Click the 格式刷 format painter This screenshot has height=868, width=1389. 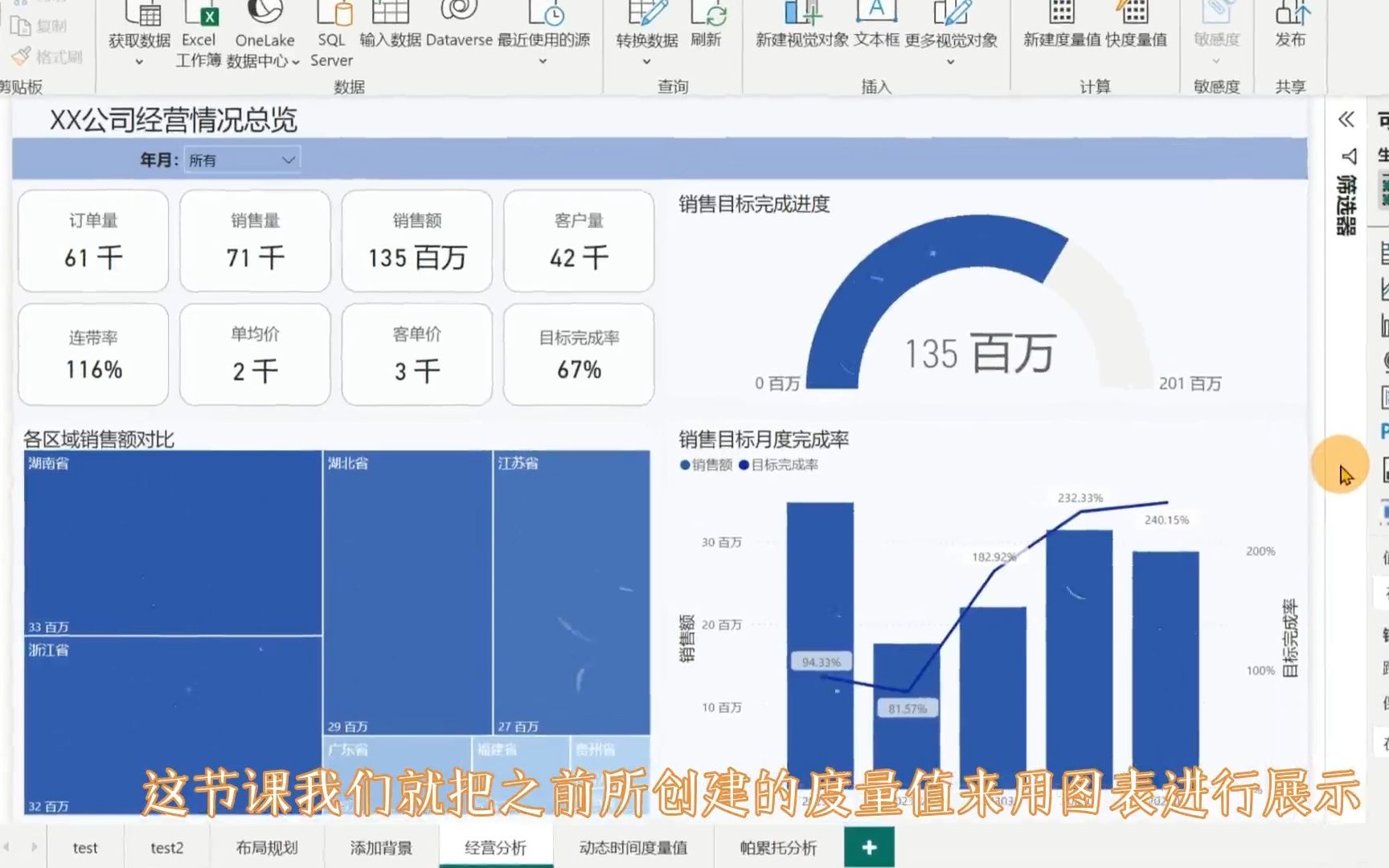tap(47, 56)
